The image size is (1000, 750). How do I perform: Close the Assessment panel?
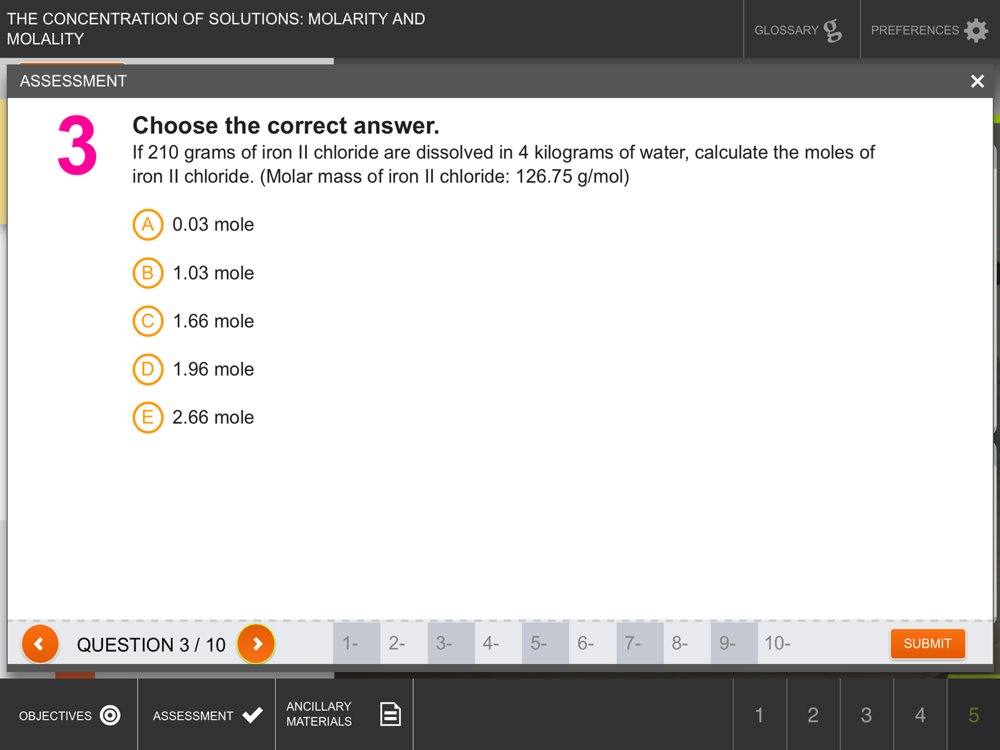pos(977,81)
